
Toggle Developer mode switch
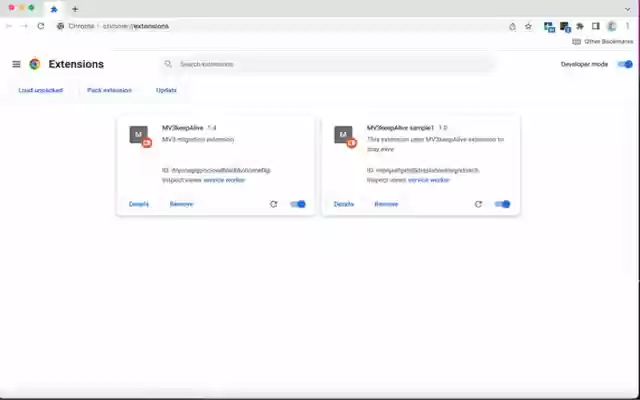click(x=625, y=64)
